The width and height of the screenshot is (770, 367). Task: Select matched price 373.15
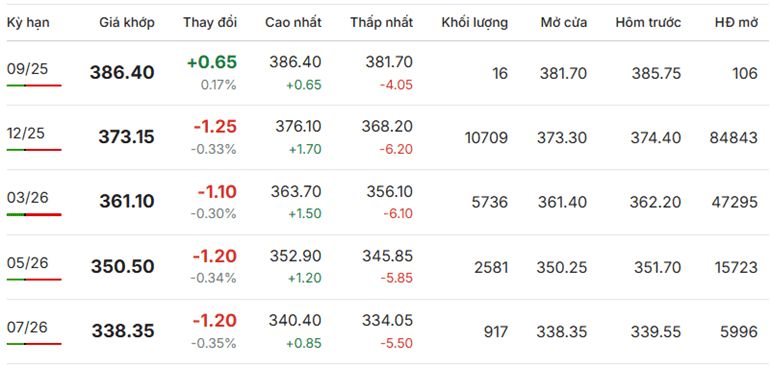[x=126, y=138]
